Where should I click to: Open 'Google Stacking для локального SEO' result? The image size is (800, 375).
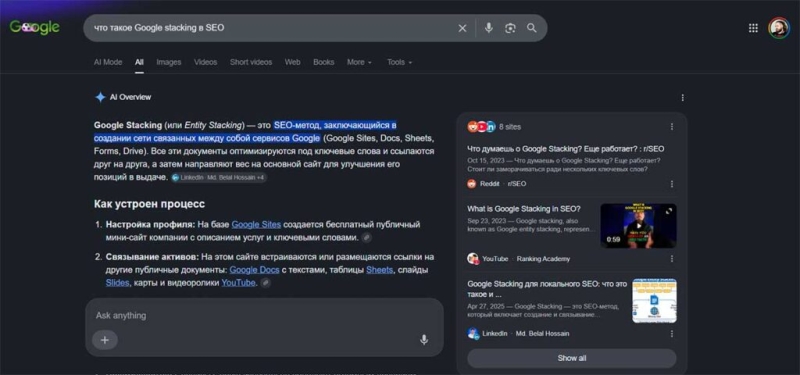(x=546, y=289)
